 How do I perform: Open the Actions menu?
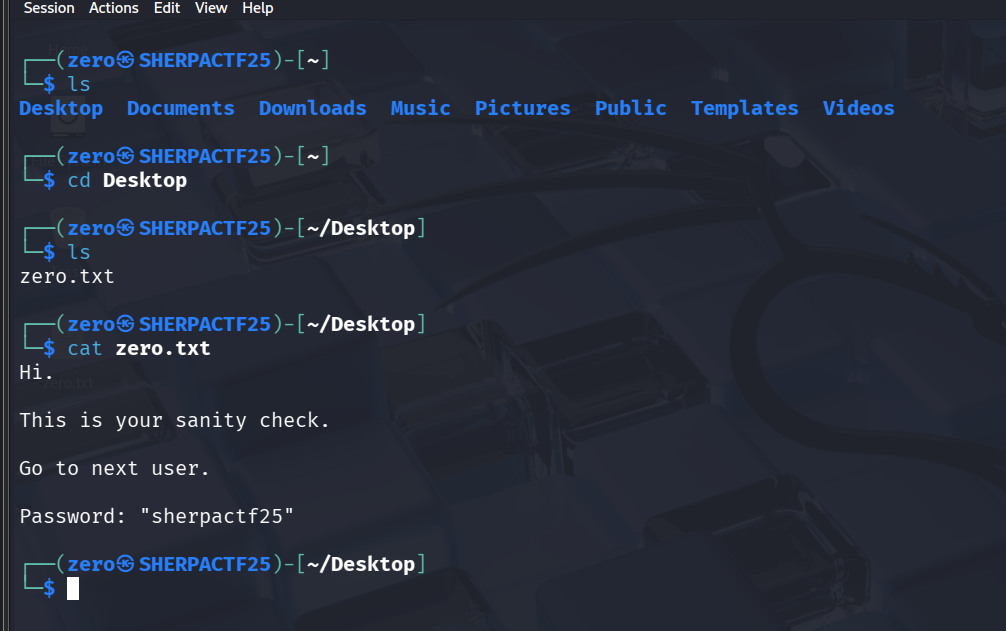point(114,8)
